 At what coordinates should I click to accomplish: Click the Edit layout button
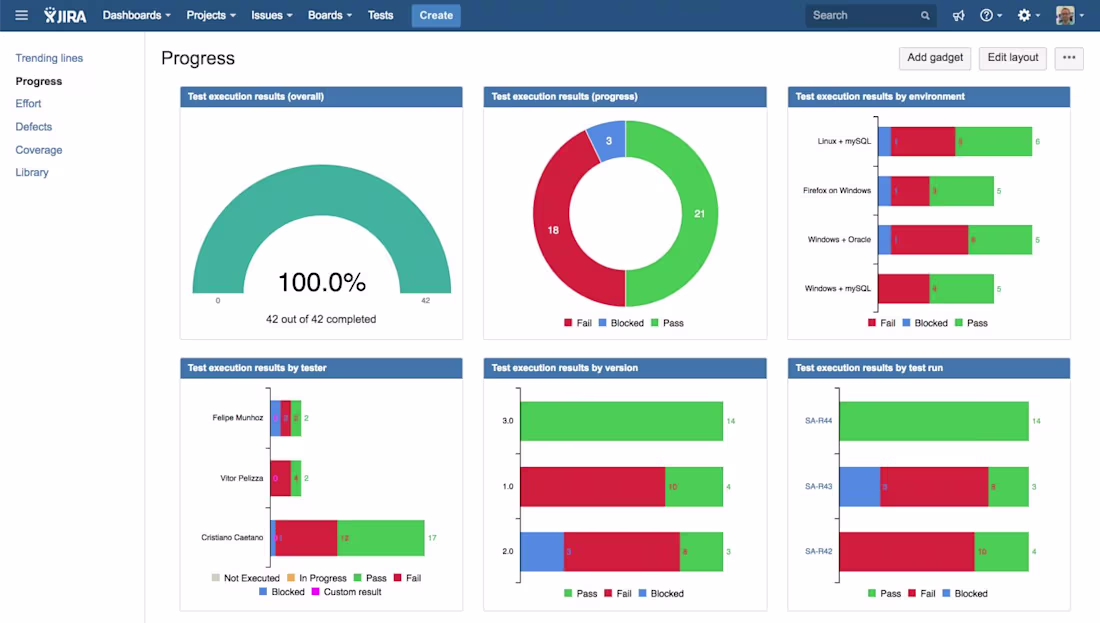point(1013,58)
